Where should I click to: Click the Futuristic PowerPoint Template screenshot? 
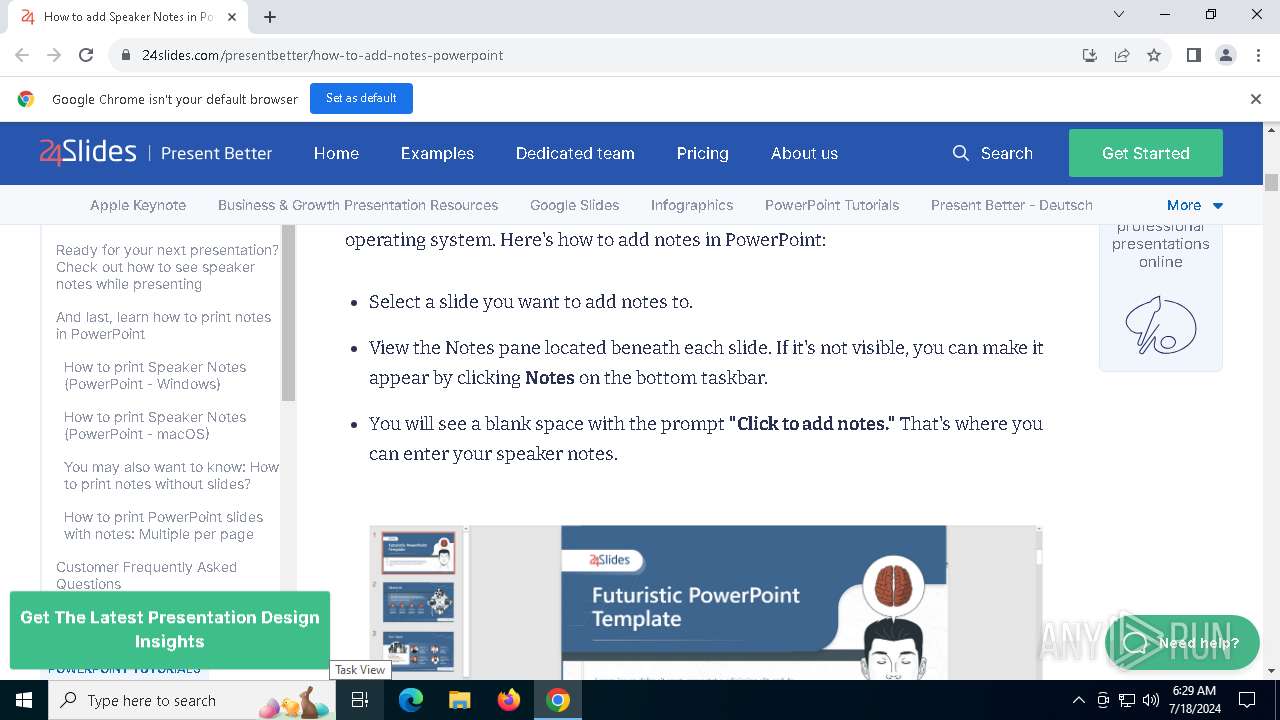(705, 603)
